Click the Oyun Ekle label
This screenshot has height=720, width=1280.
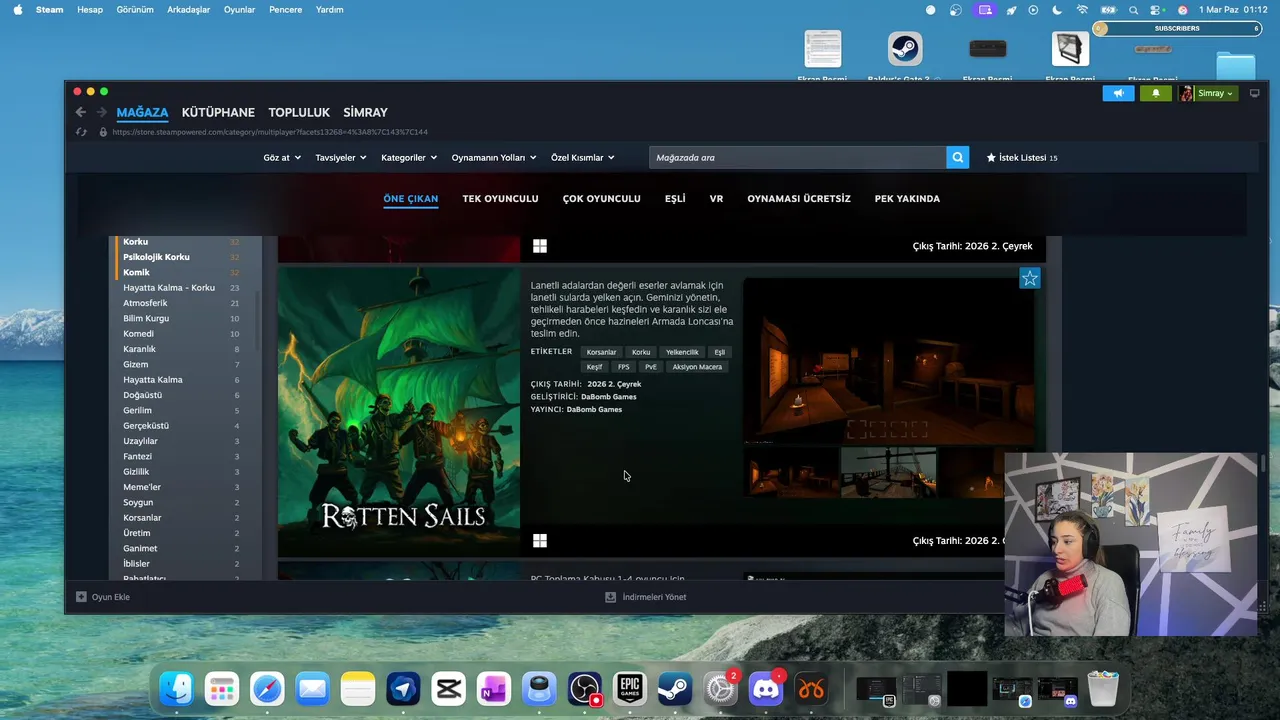111,597
